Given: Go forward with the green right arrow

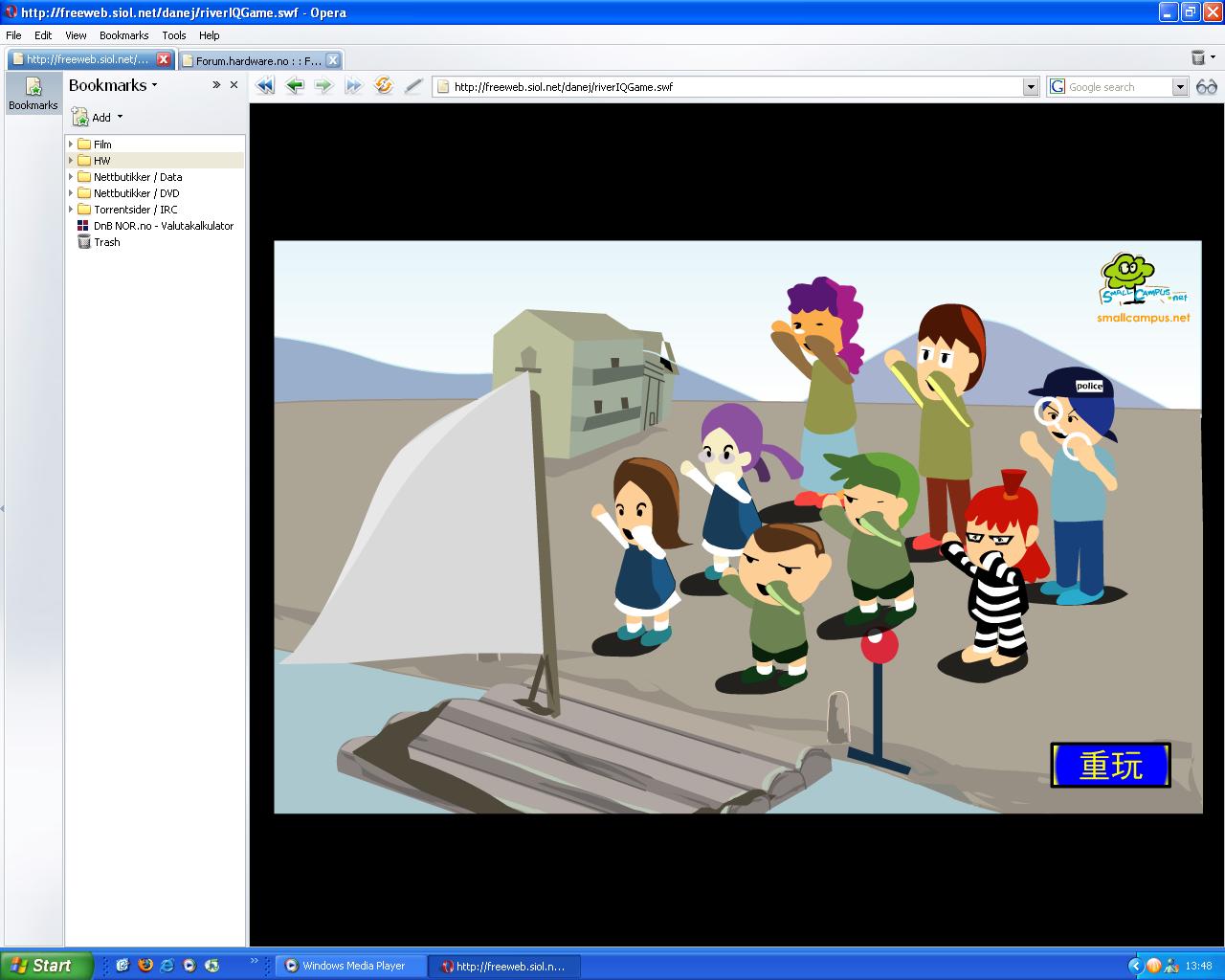Looking at the screenshot, I should (323, 86).
